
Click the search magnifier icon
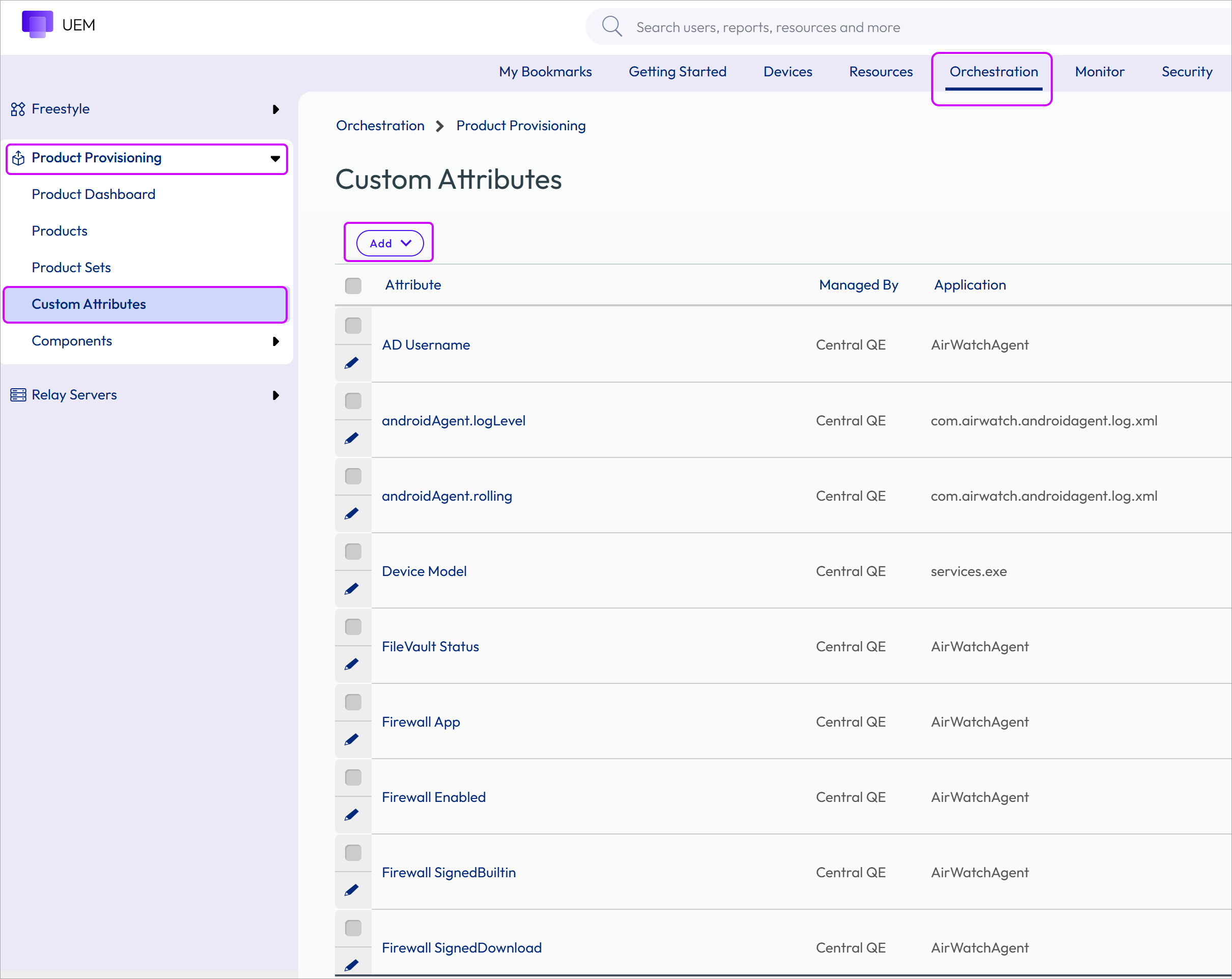pos(611,26)
